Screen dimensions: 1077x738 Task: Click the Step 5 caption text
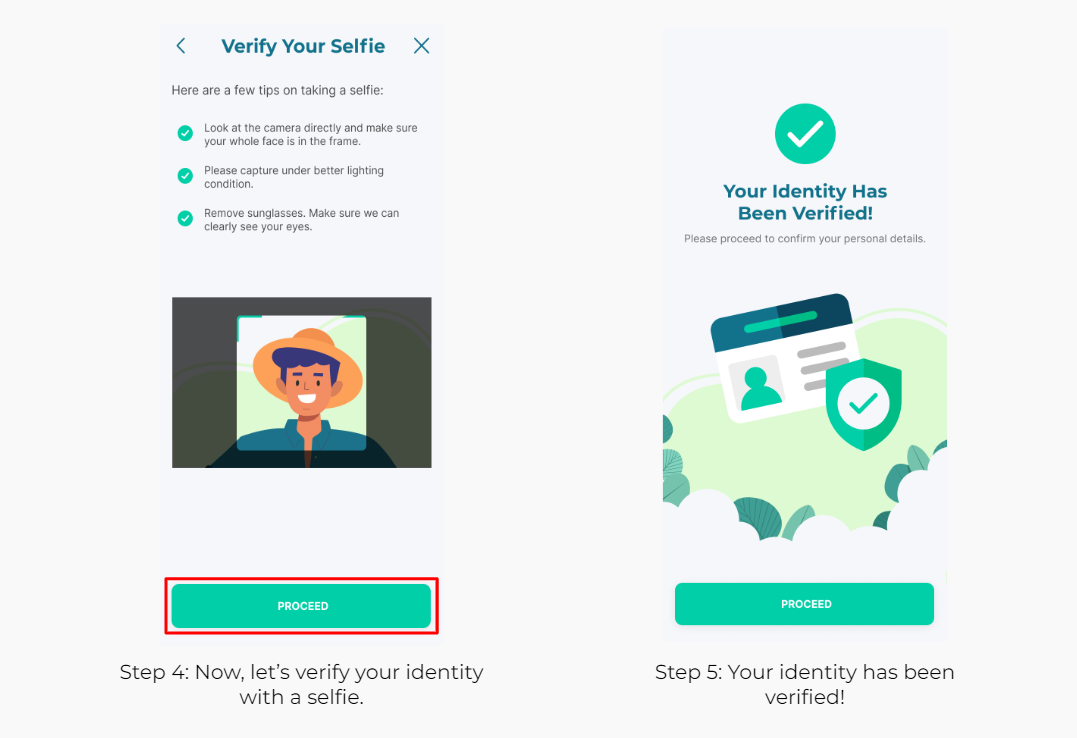point(804,684)
